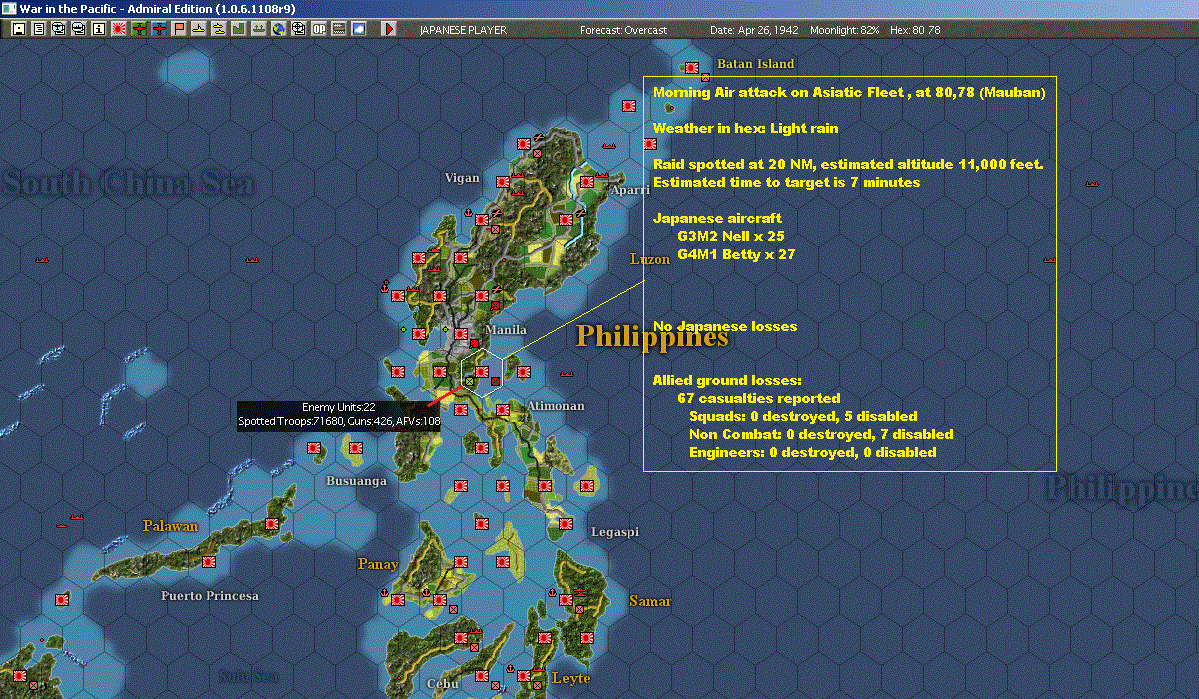Image resolution: width=1199 pixels, height=699 pixels.
Task: Click the save game floppy disk icon
Action: 19,29
